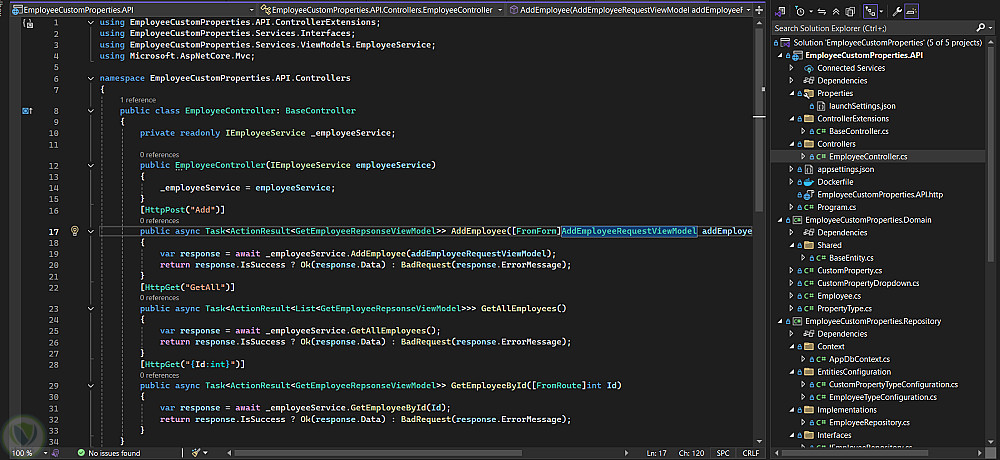Open the code cleanup dropdown arrow
Image resolution: width=1000 pixels, height=460 pixels.
click(x=205, y=453)
